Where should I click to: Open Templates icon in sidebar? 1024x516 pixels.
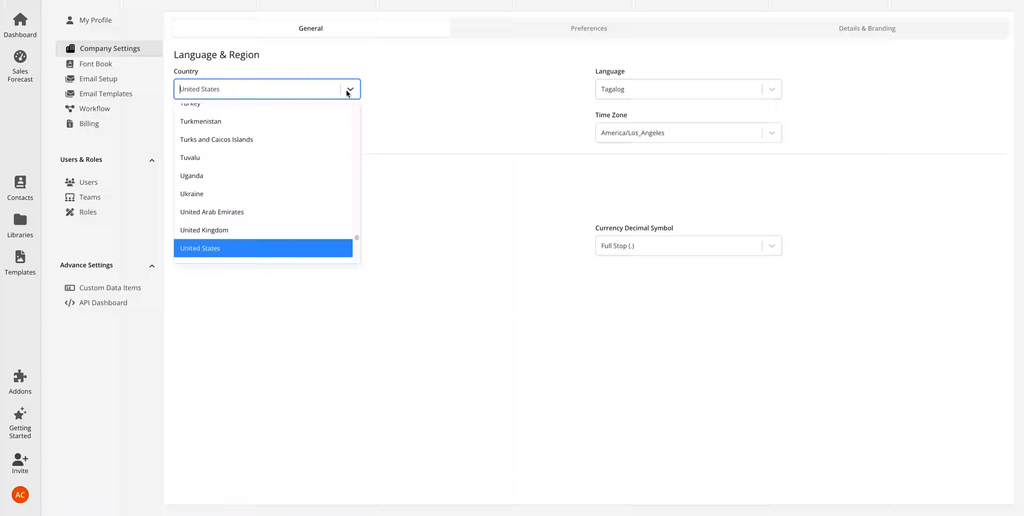click(x=20, y=258)
